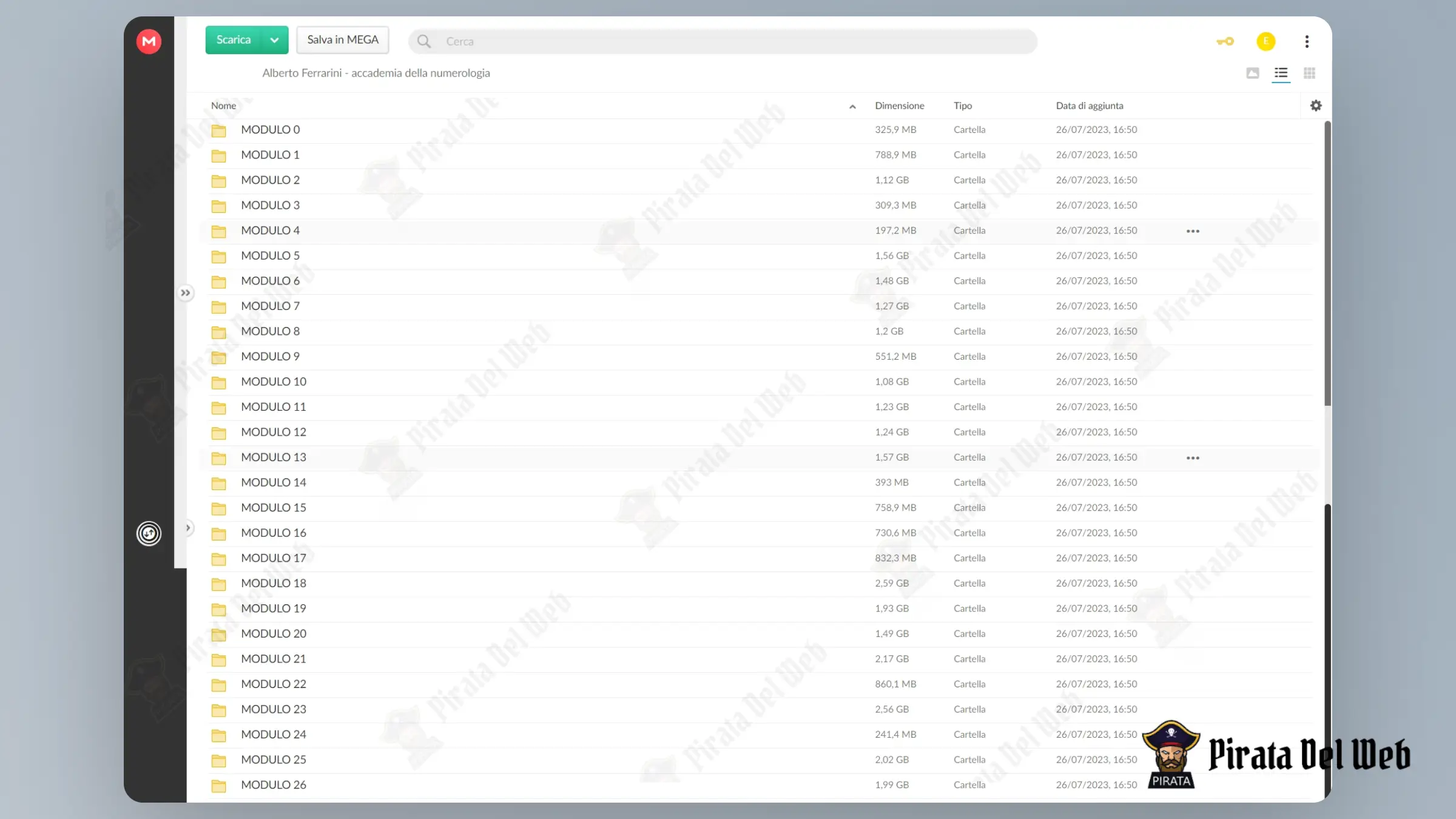The height and width of the screenshot is (819, 1456).
Task: Click the transfers circular sidebar icon
Action: (149, 534)
